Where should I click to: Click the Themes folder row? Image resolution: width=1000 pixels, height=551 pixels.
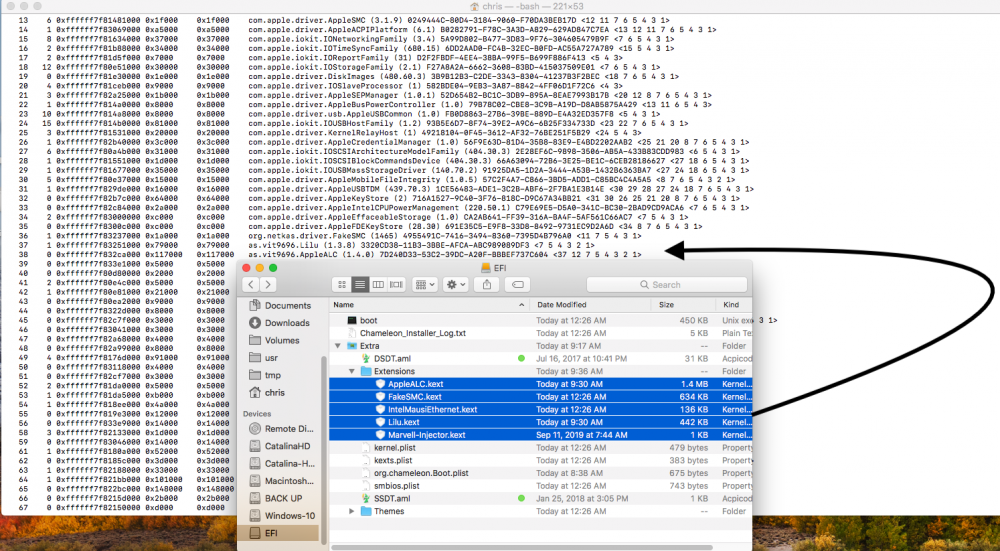(541, 511)
